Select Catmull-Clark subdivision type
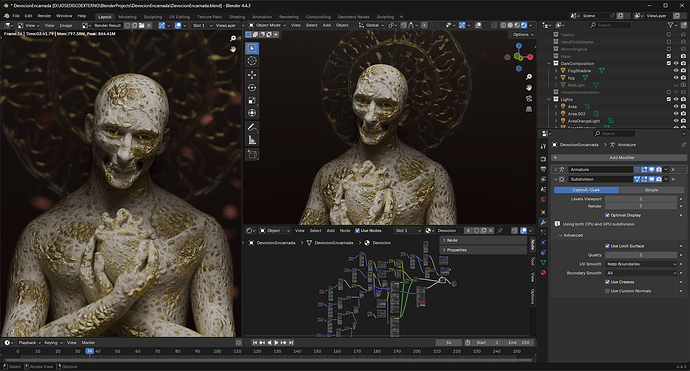This screenshot has width=690, height=371. click(586, 190)
